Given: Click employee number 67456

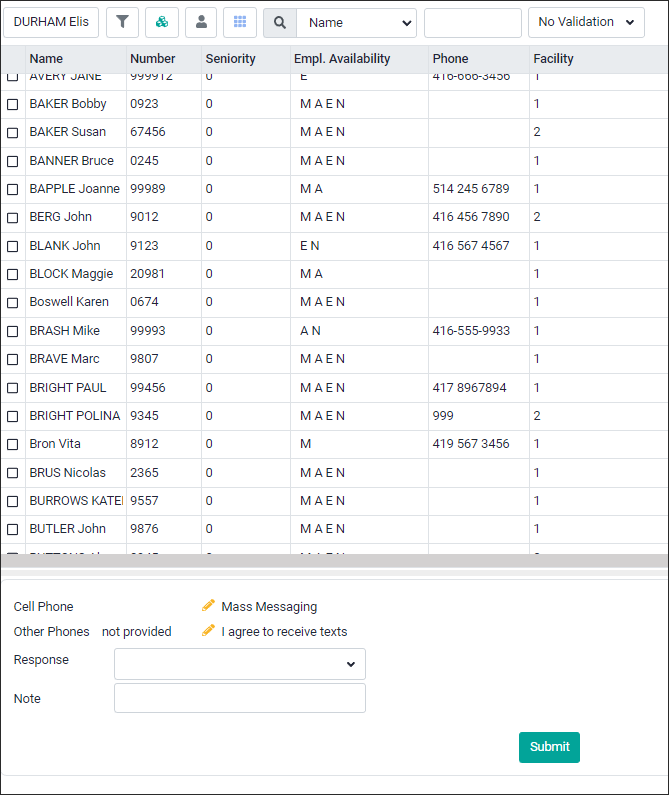Looking at the screenshot, I should coord(148,132).
